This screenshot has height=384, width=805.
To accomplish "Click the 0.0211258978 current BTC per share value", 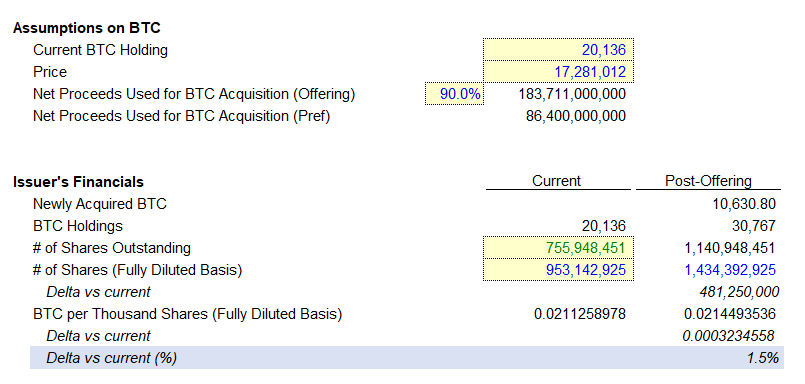I will coord(580,314).
